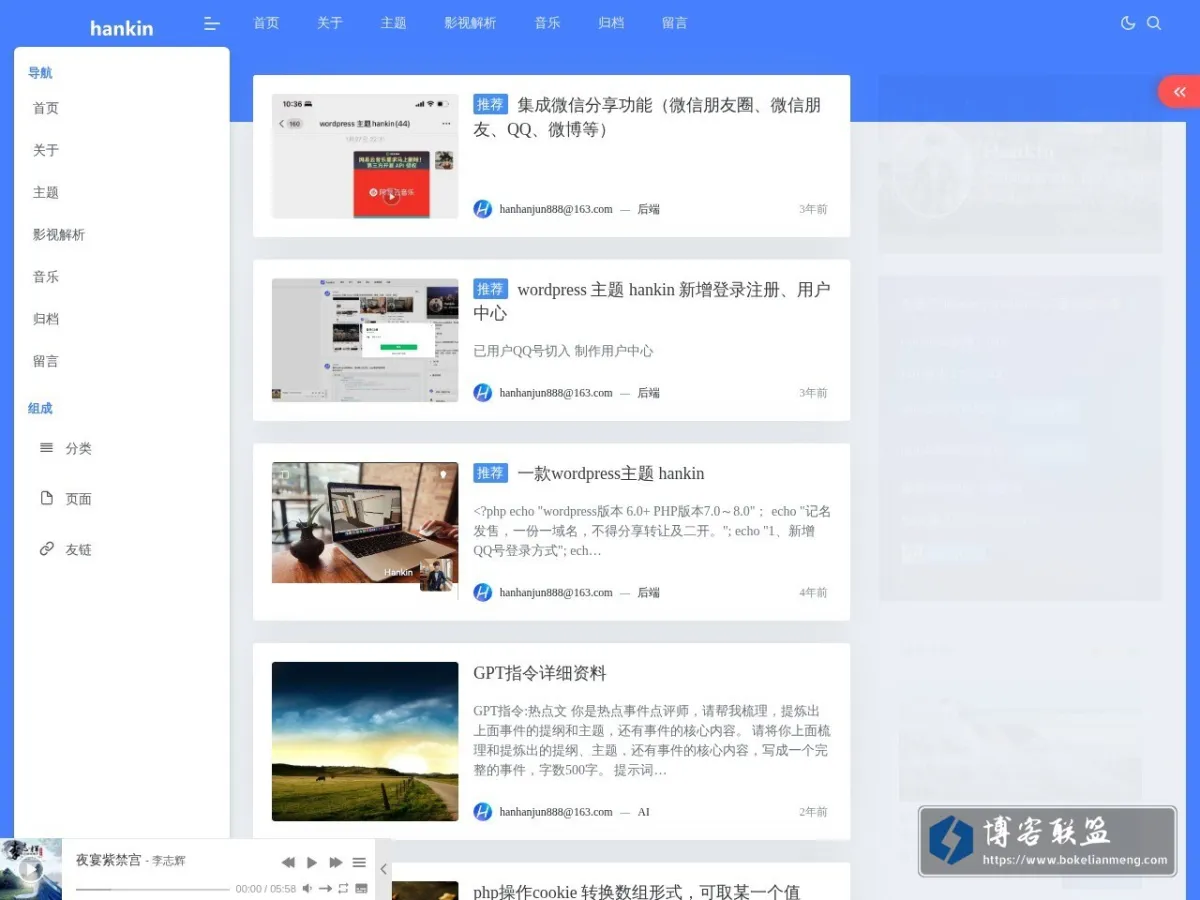Screen dimensions: 1200x900
Task: Open 首页 in top navigation bar
Action: [266, 23]
